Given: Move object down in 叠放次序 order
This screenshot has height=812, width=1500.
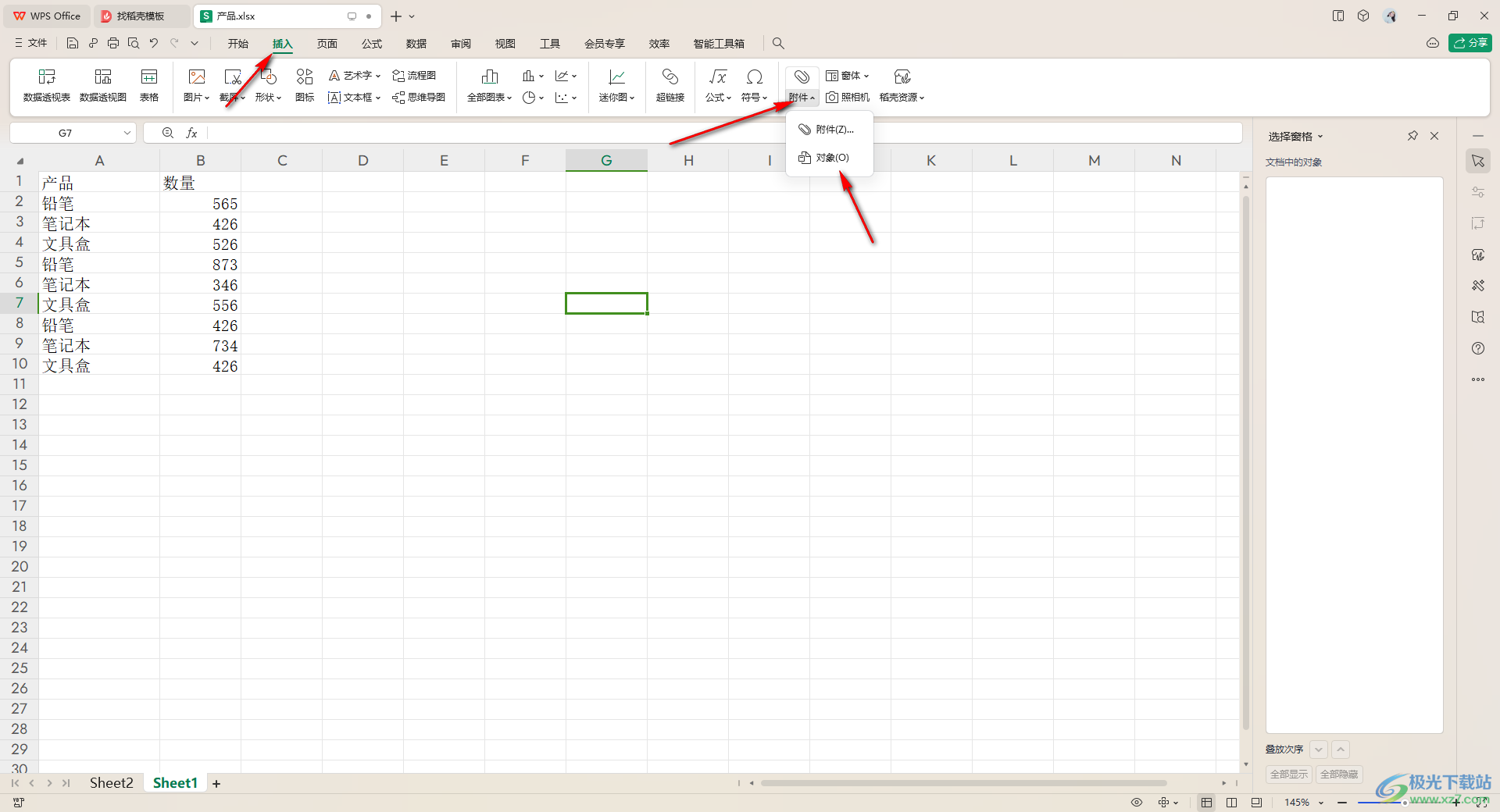Looking at the screenshot, I should pyautogui.click(x=1319, y=750).
